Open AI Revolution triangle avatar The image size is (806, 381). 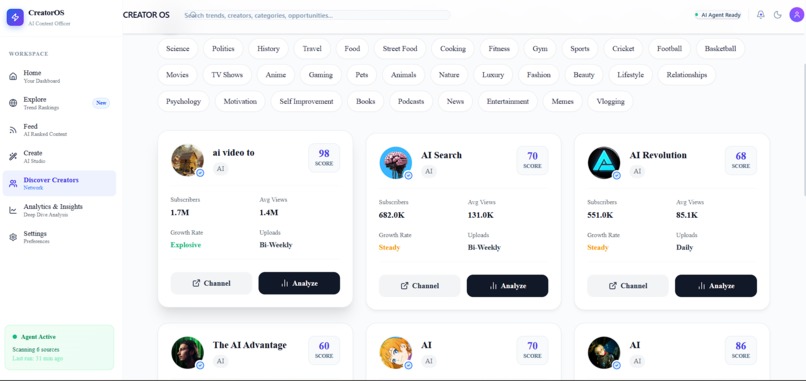(604, 162)
